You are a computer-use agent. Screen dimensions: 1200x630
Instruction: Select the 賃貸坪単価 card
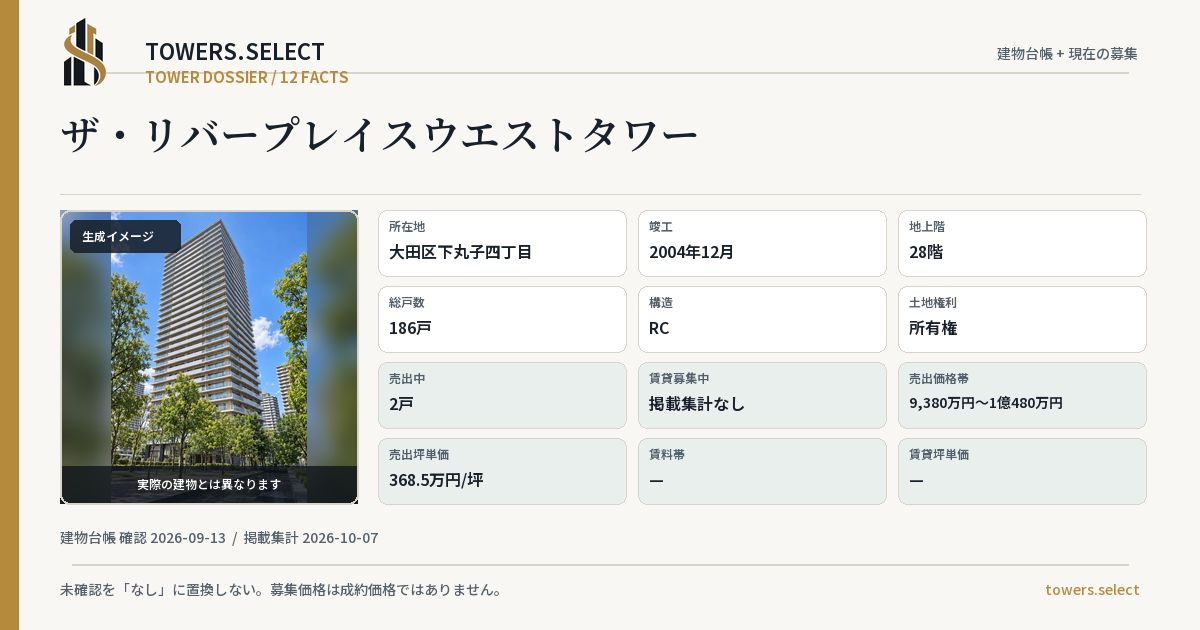1022,471
